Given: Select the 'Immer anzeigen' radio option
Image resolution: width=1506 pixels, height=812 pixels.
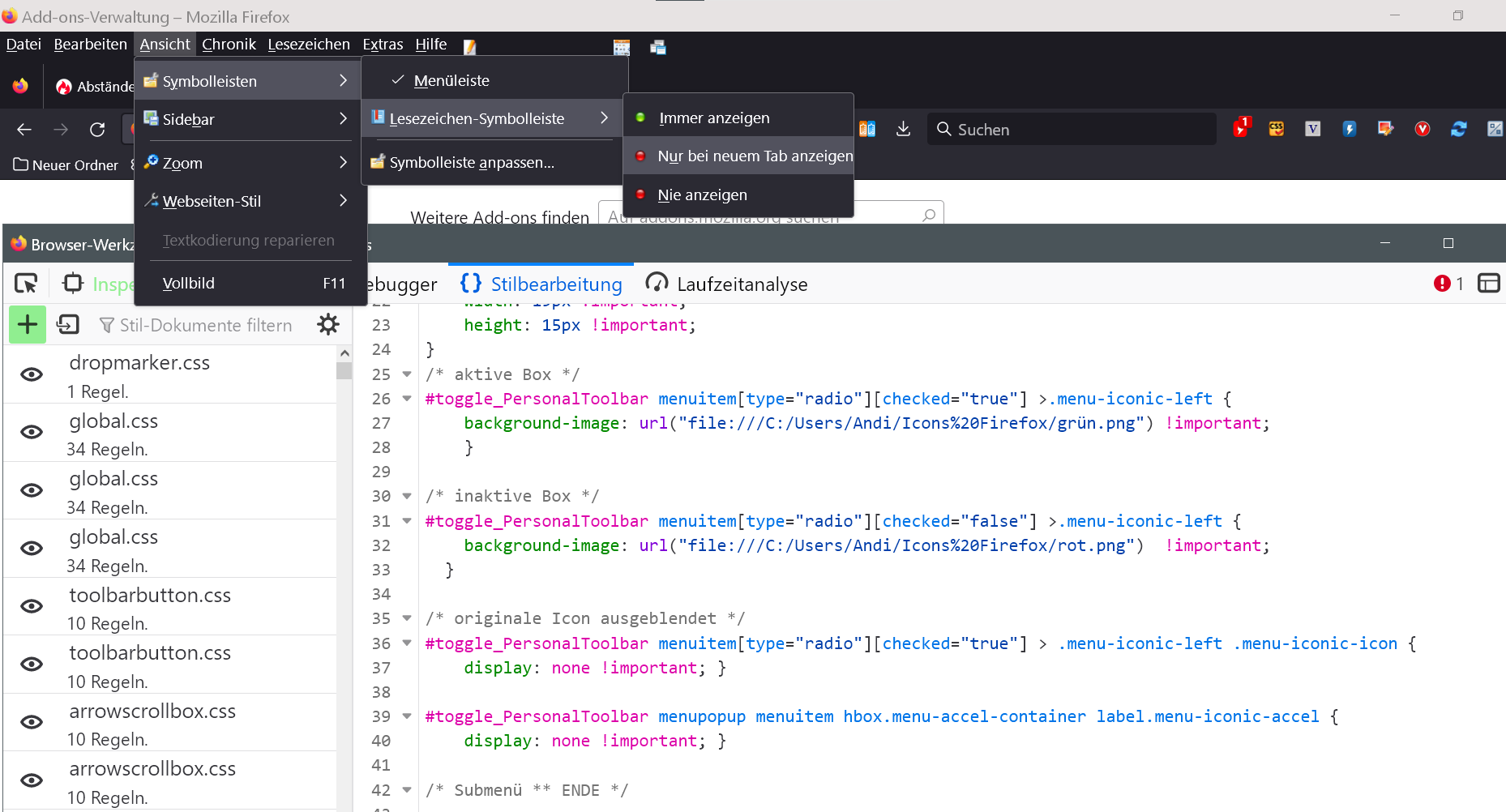Looking at the screenshot, I should (x=713, y=118).
